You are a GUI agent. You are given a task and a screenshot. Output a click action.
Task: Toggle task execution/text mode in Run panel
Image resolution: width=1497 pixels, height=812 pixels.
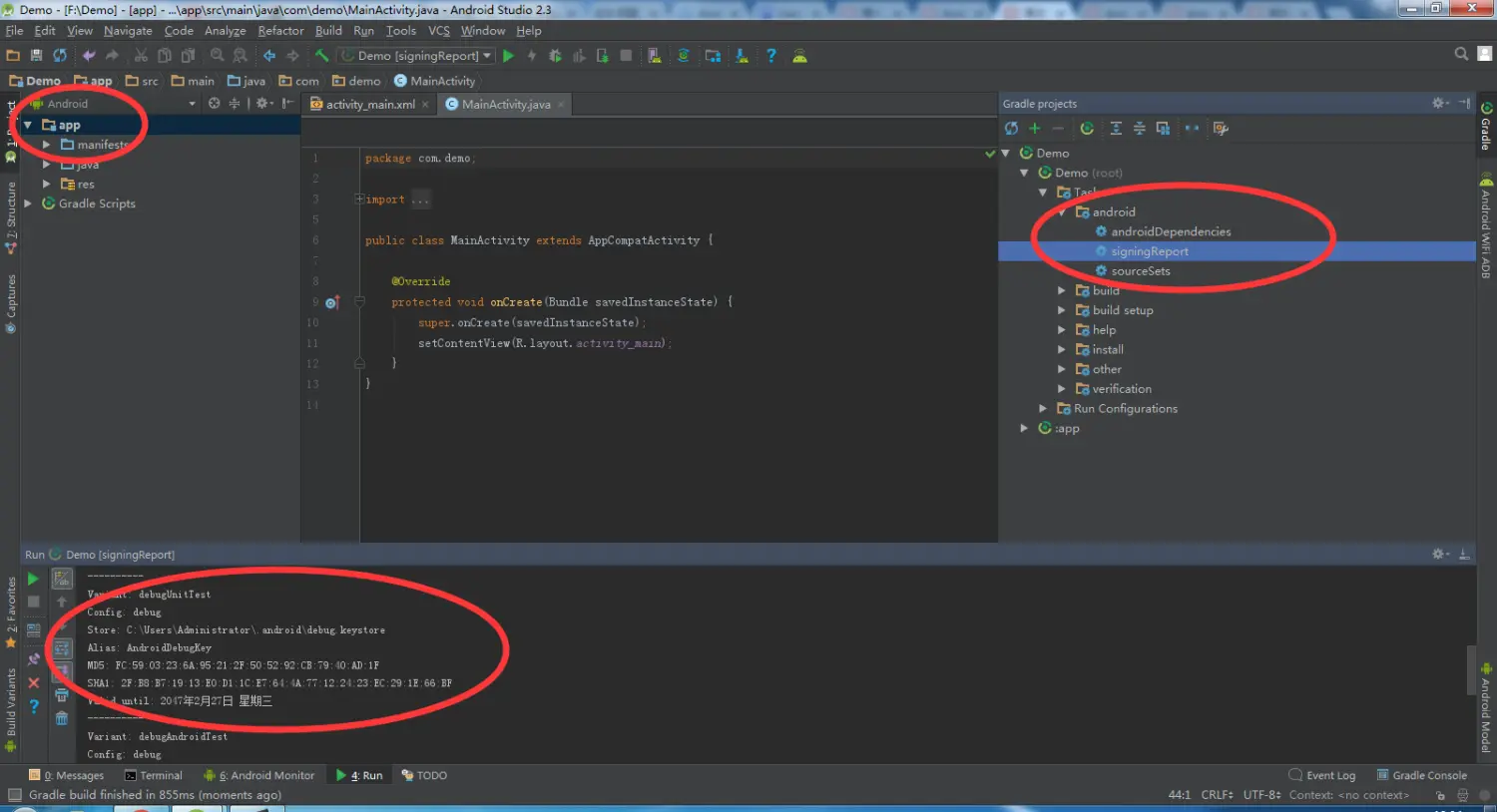62,579
